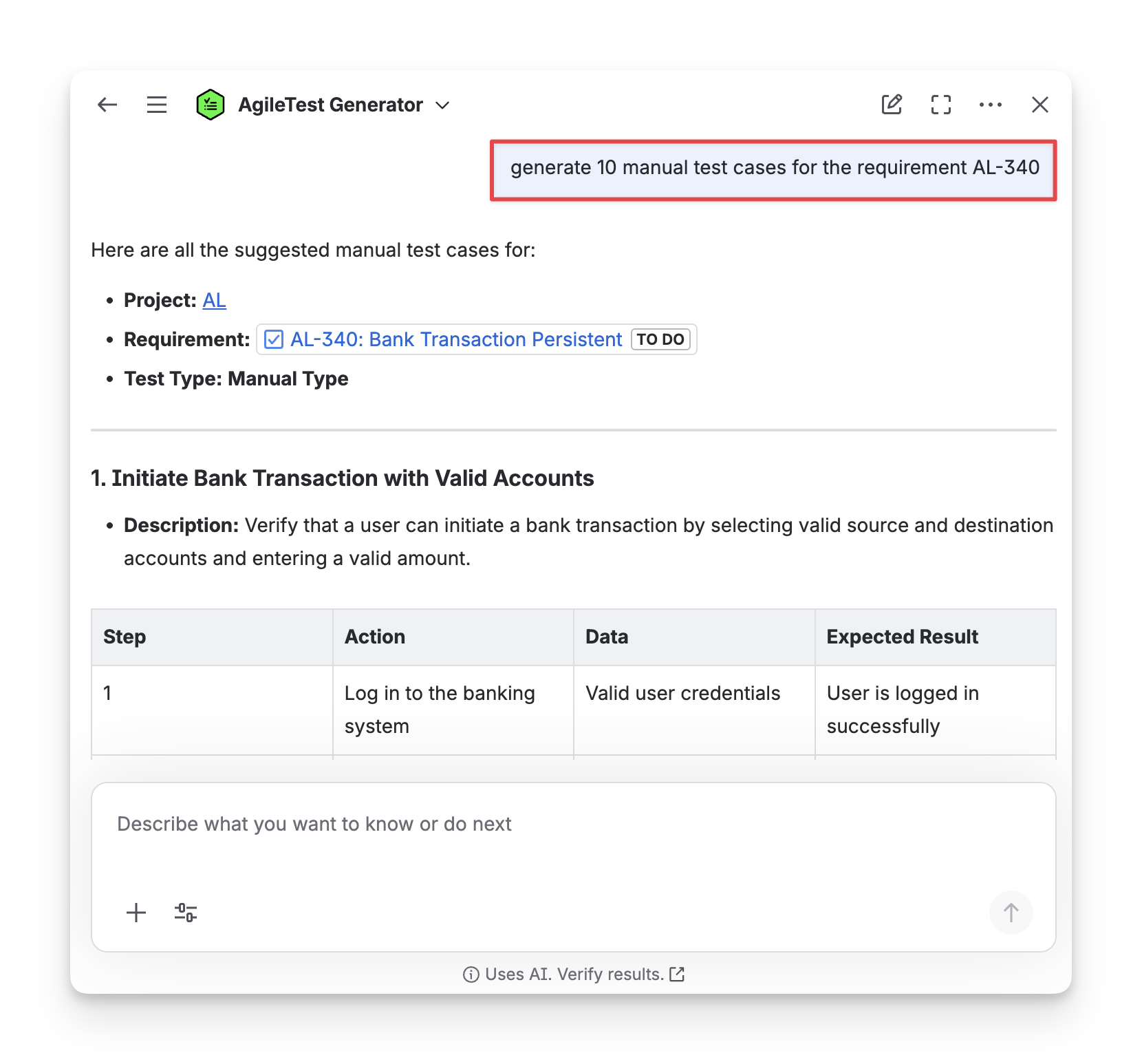Click the TO DO status badge
Screen dimensions: 1142x1064
point(660,339)
